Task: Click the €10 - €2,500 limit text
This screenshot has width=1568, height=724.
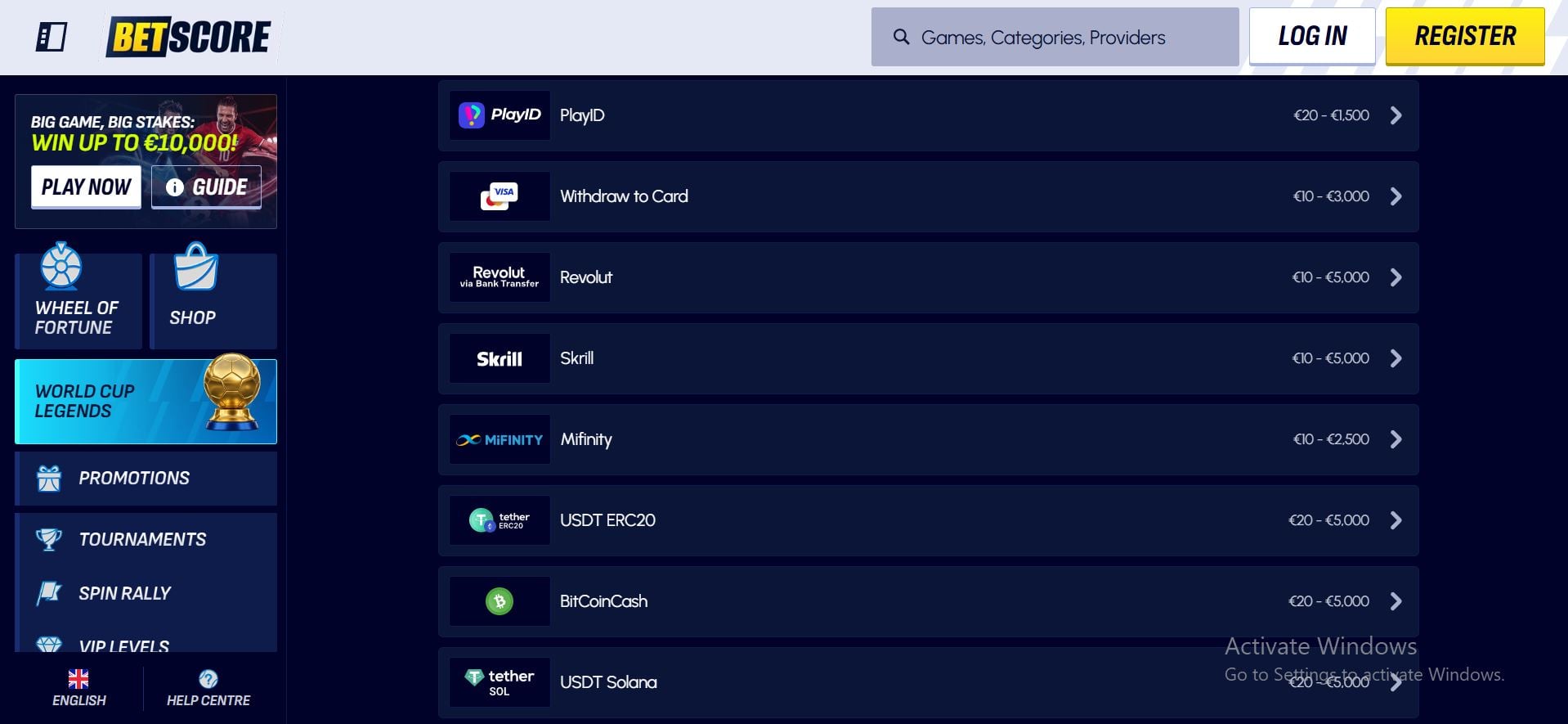Action: [x=1331, y=439]
